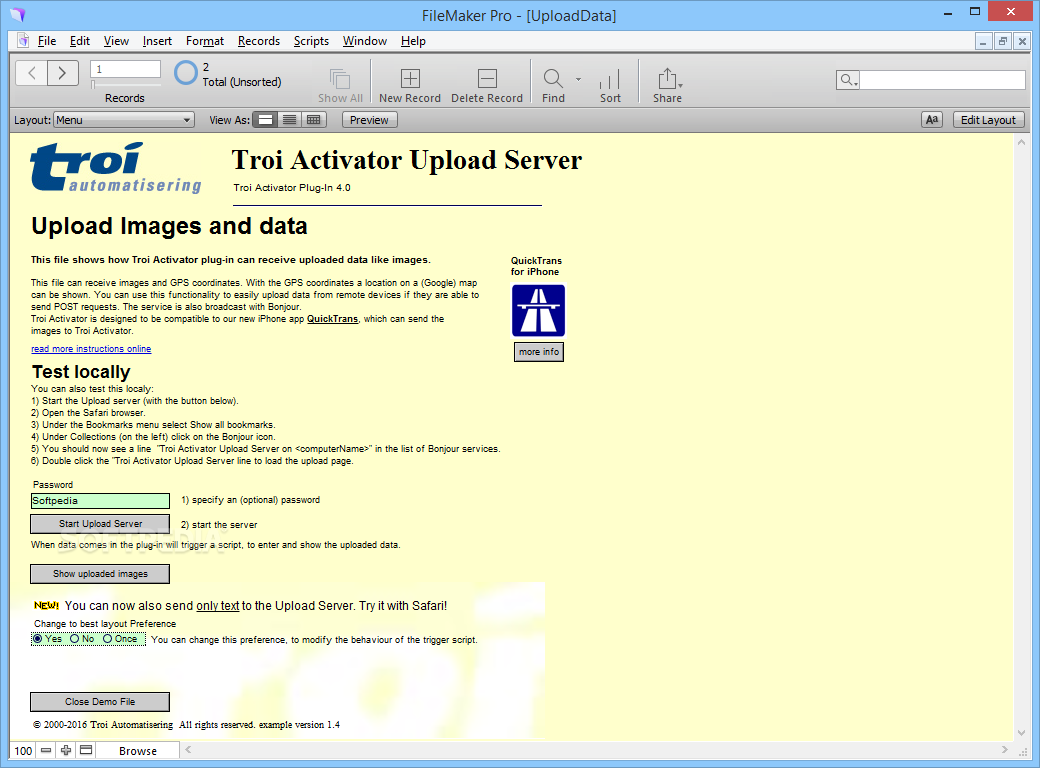The height and width of the screenshot is (768, 1040).
Task: Click the horizontal scrollbar right arrow
Action: coord(1005,750)
